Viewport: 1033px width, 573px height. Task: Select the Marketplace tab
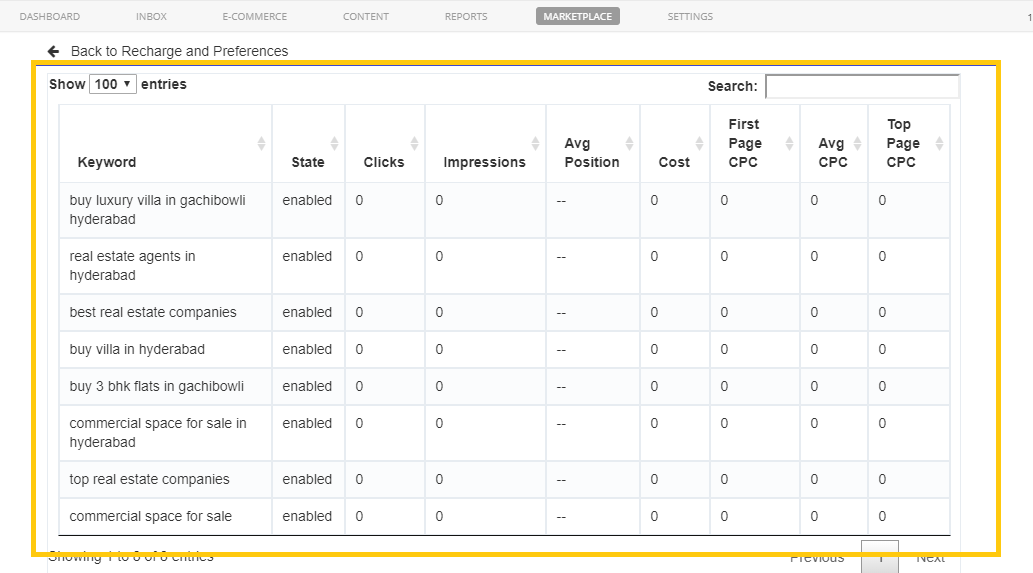click(x=578, y=16)
